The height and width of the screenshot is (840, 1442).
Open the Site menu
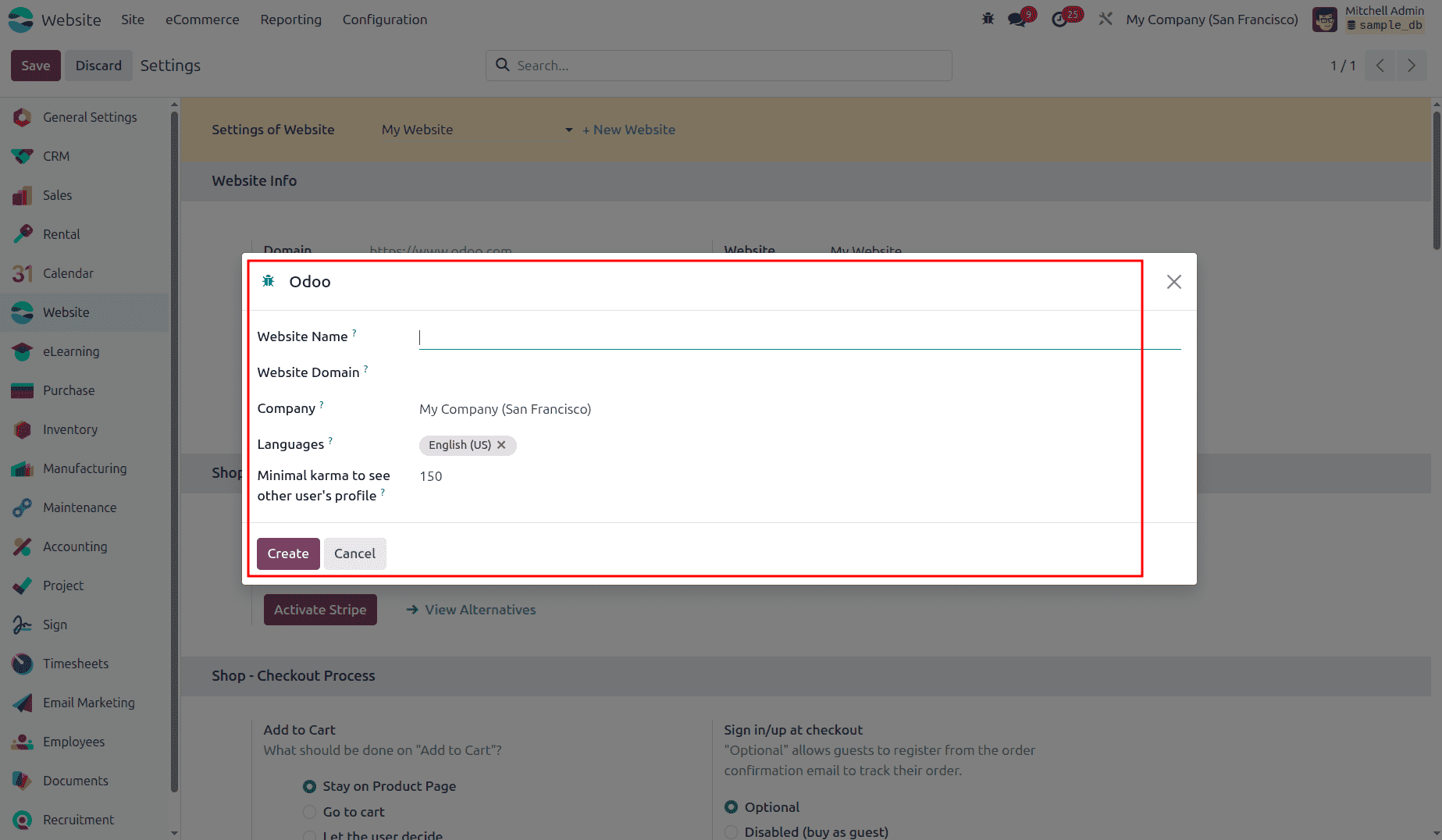pos(133,20)
